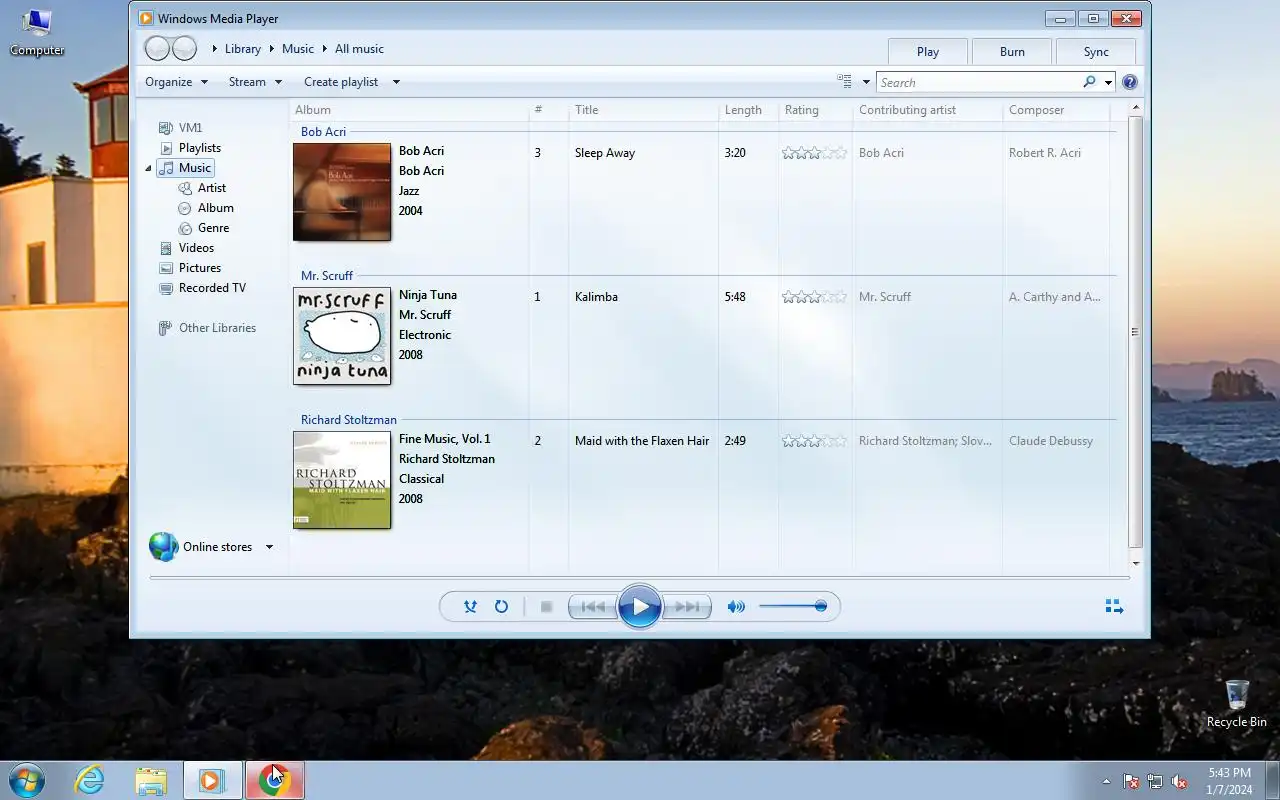
Task: Set the star rating for Sleep Away
Action: coord(814,153)
